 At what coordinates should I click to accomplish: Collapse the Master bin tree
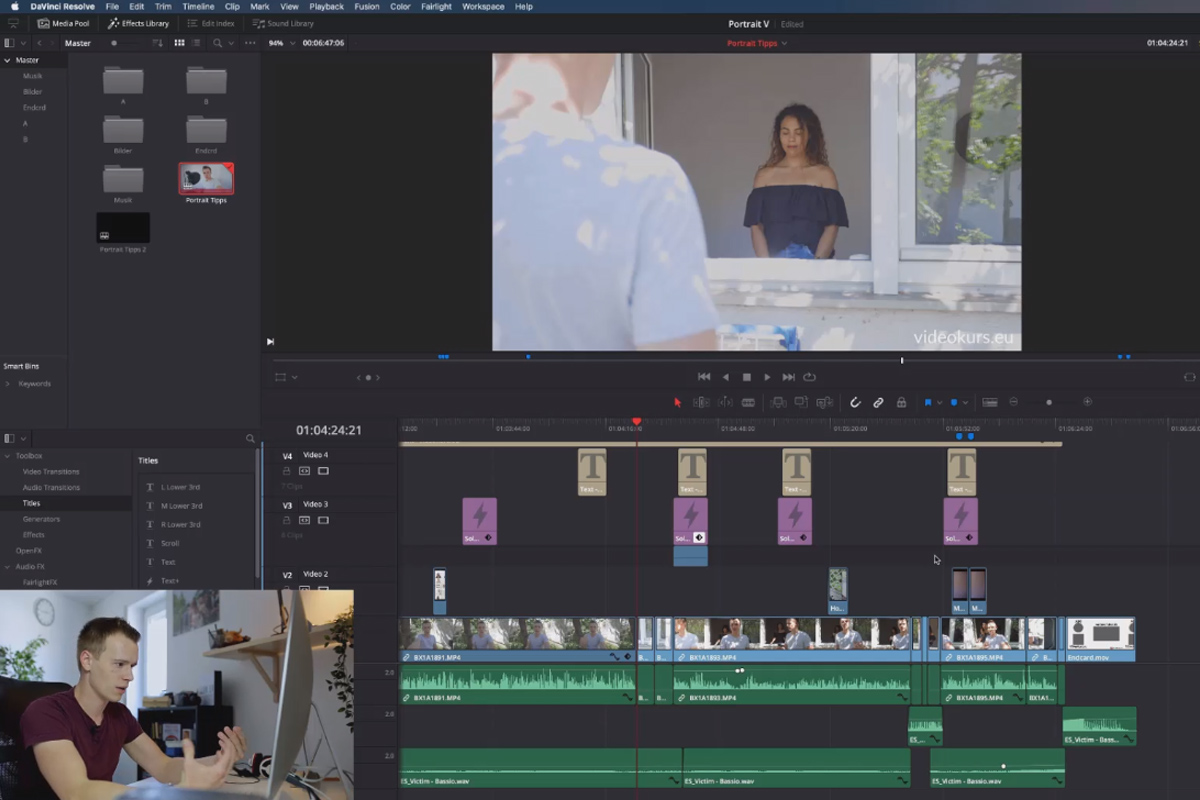7,60
